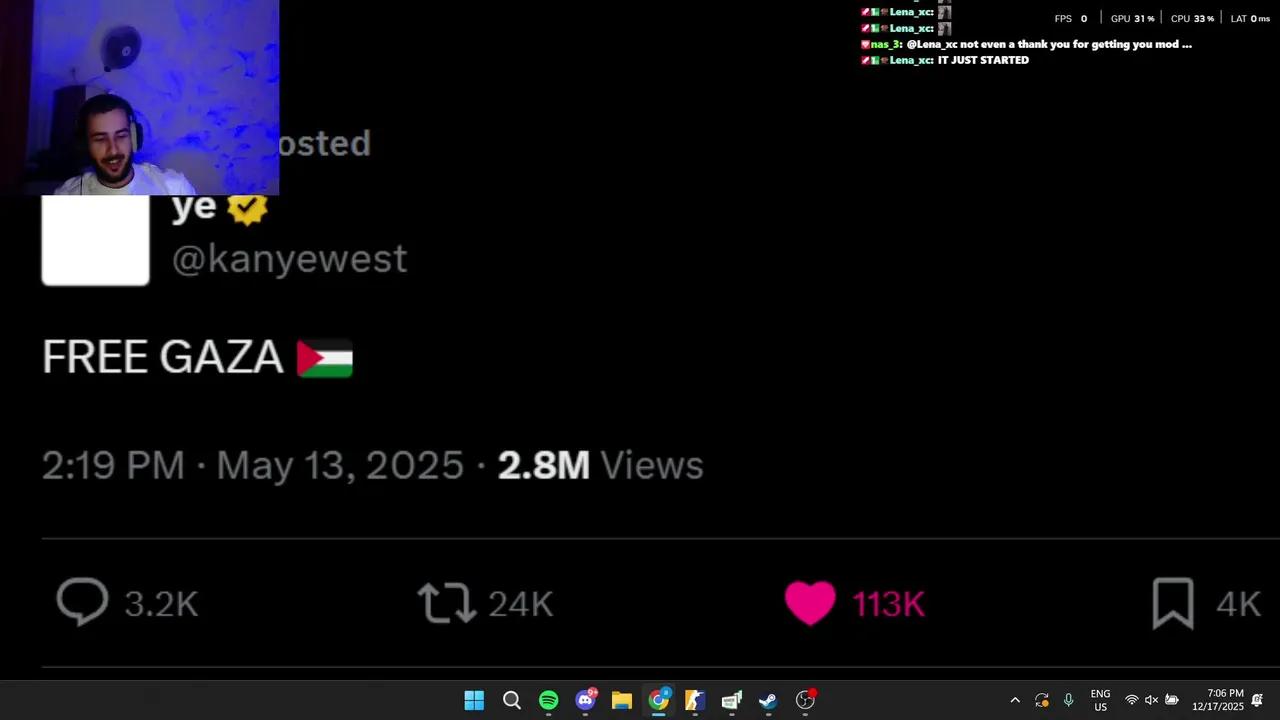Viewport: 1280px width, 720px height.
Task: Open Discord from the taskbar
Action: pos(585,700)
